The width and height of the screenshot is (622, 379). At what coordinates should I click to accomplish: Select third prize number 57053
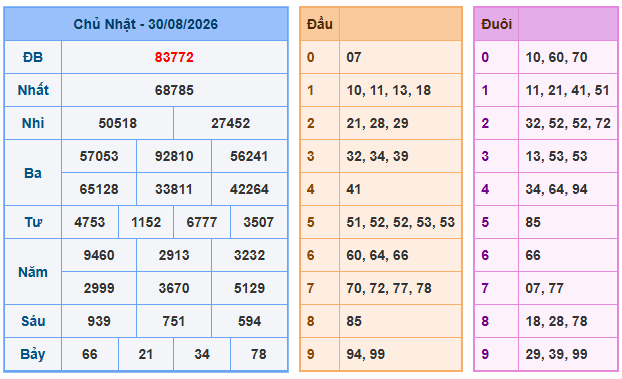tap(99, 156)
